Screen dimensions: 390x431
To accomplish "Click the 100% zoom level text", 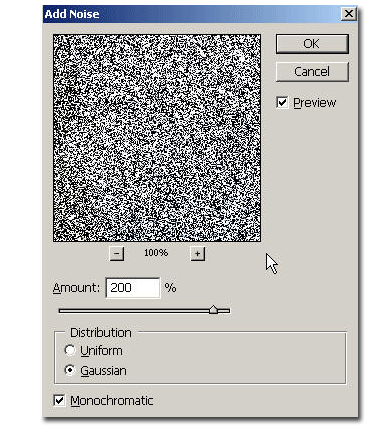I will click(x=156, y=253).
